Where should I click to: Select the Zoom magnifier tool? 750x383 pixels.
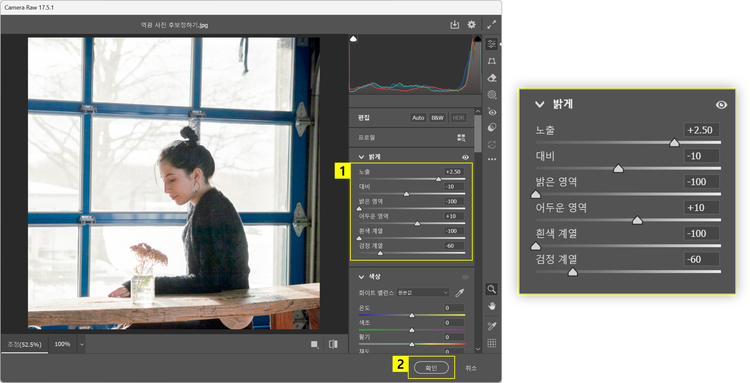[x=491, y=289]
